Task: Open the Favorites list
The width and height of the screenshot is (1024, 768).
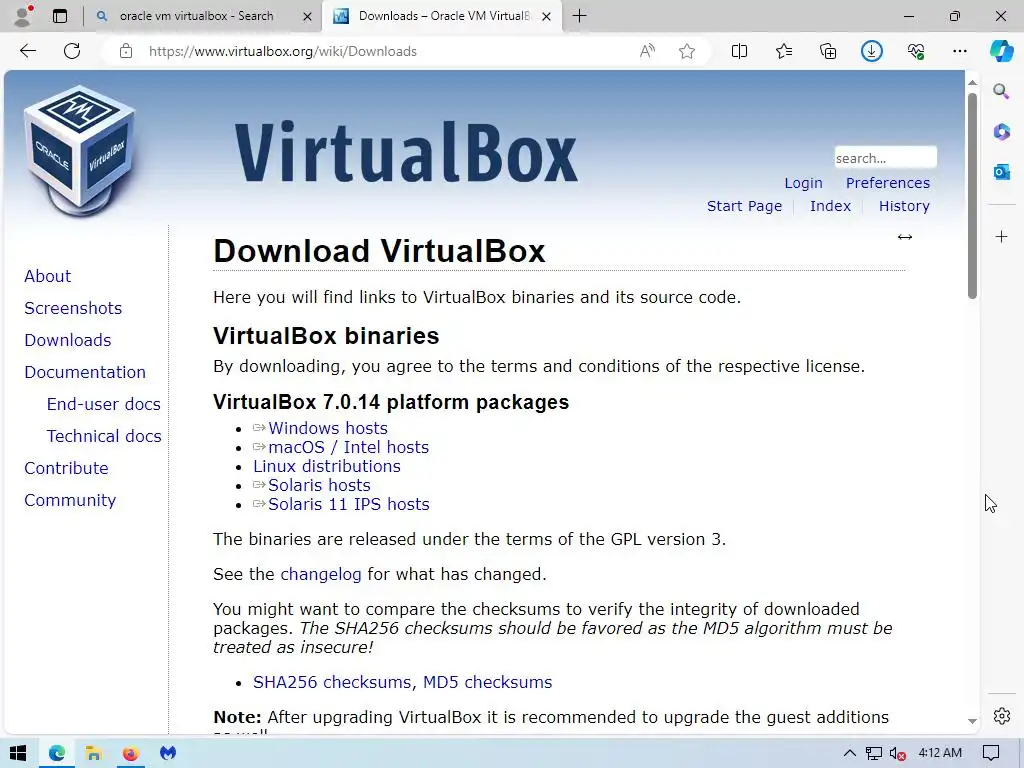Action: point(784,51)
